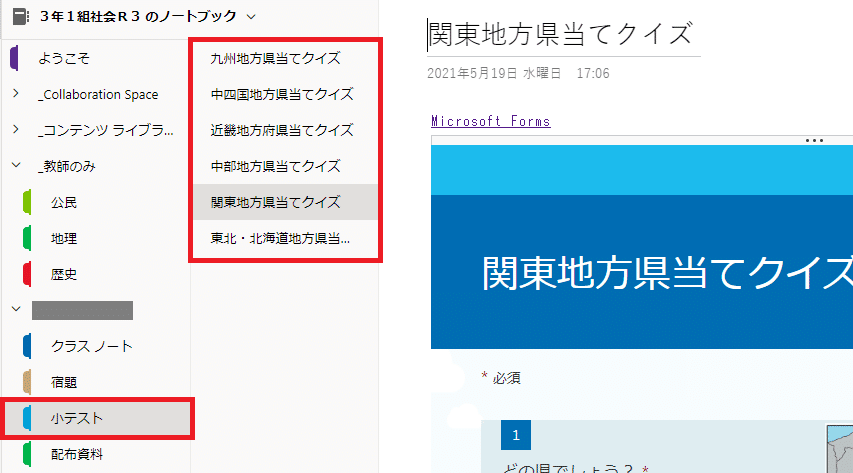Select _Collaboration Space section group label

click(98, 94)
